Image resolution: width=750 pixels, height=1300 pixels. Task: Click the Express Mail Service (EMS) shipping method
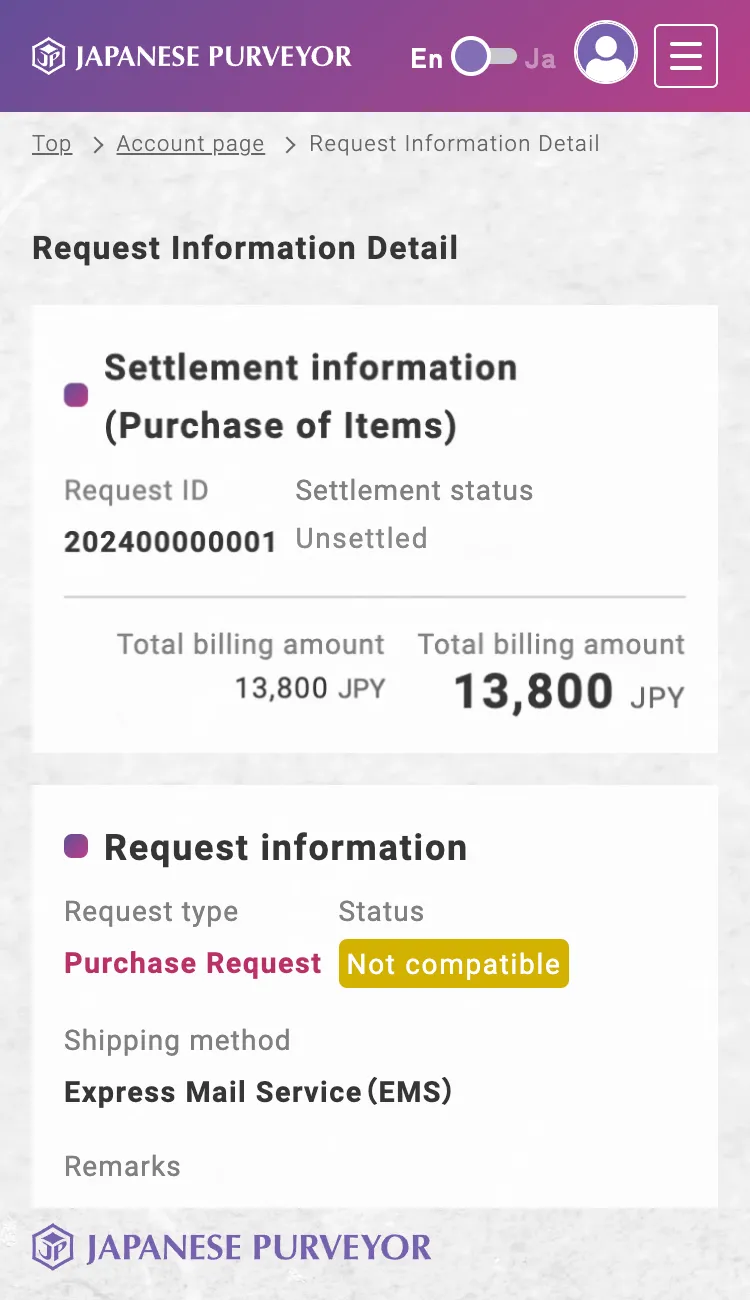coord(258,1092)
